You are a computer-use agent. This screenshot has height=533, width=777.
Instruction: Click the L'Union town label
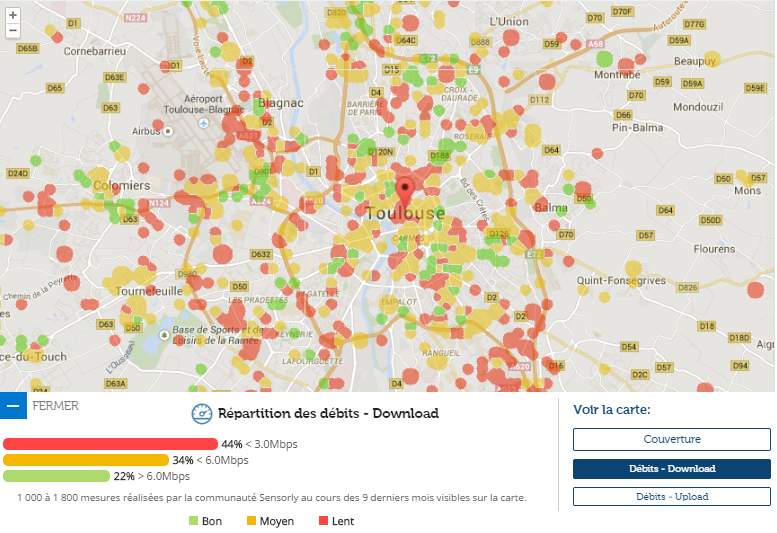(x=509, y=22)
